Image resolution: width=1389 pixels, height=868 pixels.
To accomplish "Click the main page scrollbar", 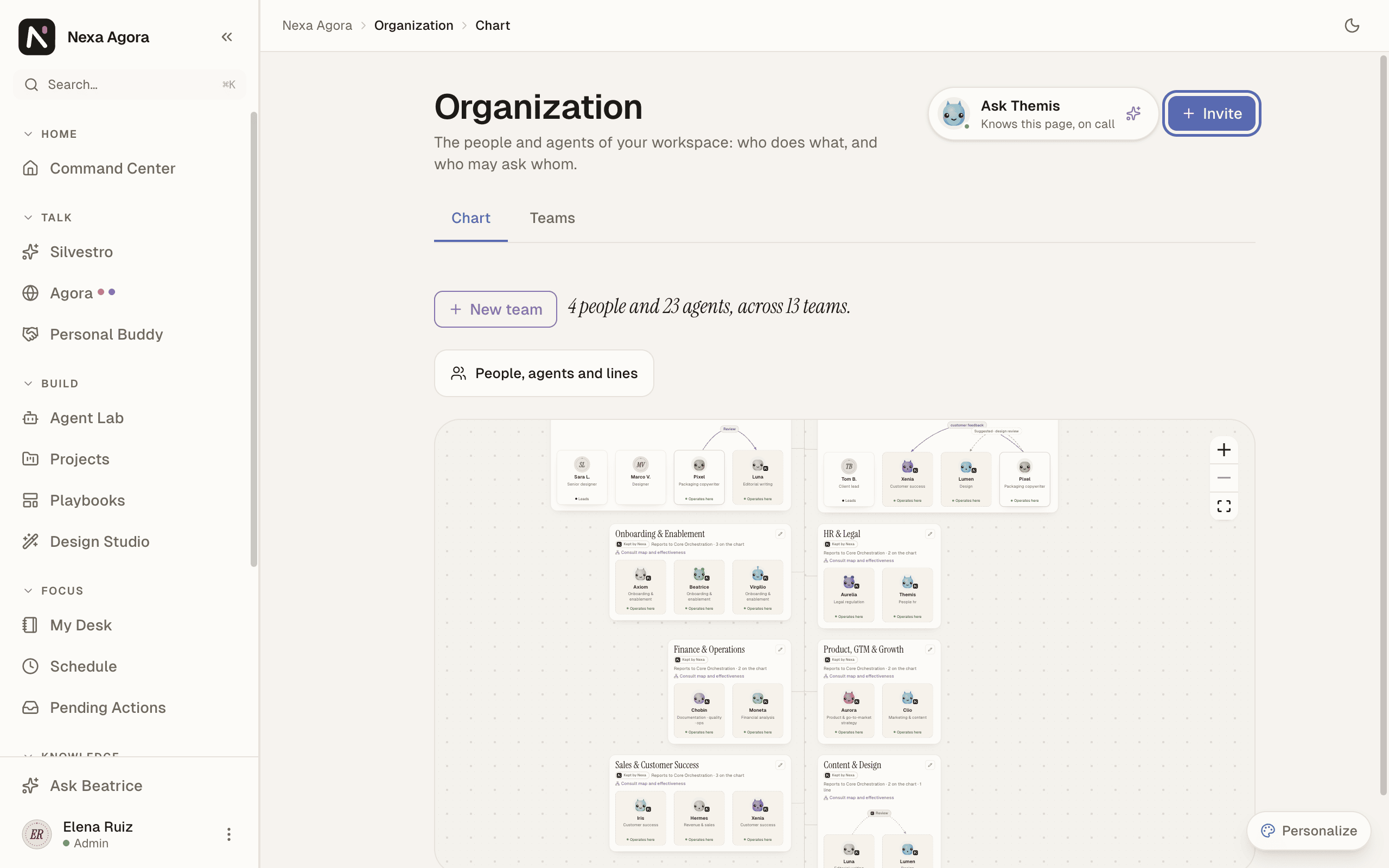I will (1383, 425).
